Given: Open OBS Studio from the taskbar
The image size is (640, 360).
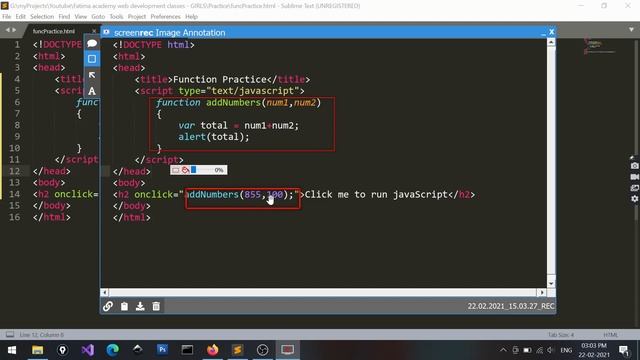Looking at the screenshot, I should point(262,350).
